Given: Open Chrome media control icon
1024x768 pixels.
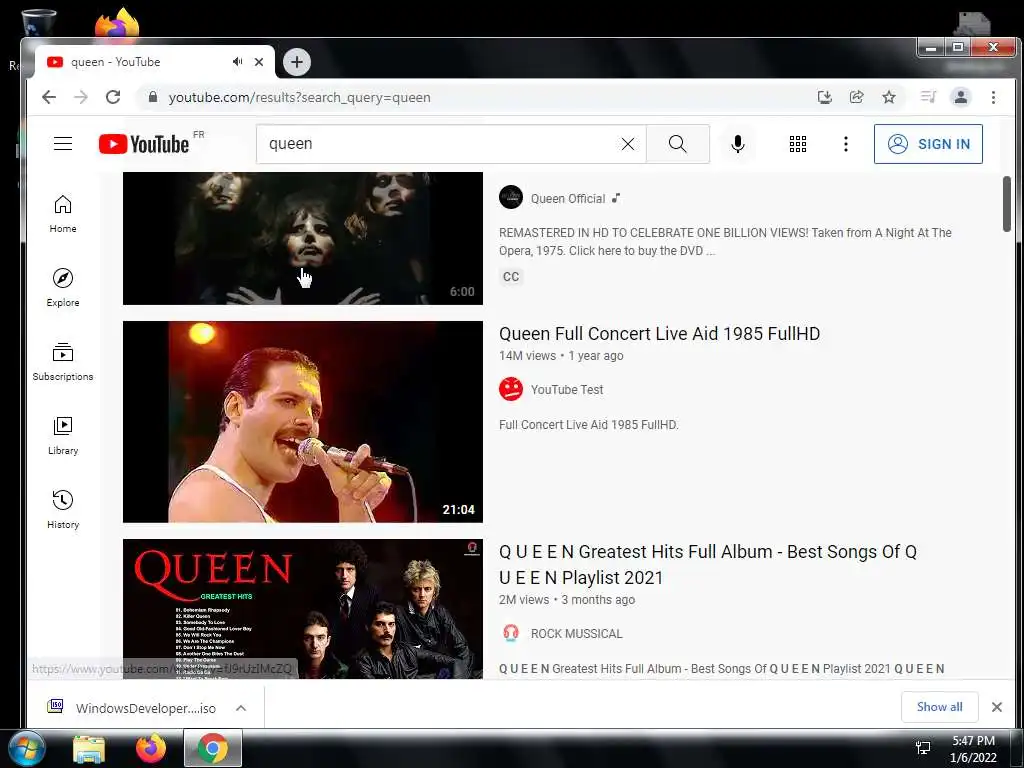Looking at the screenshot, I should click(928, 97).
